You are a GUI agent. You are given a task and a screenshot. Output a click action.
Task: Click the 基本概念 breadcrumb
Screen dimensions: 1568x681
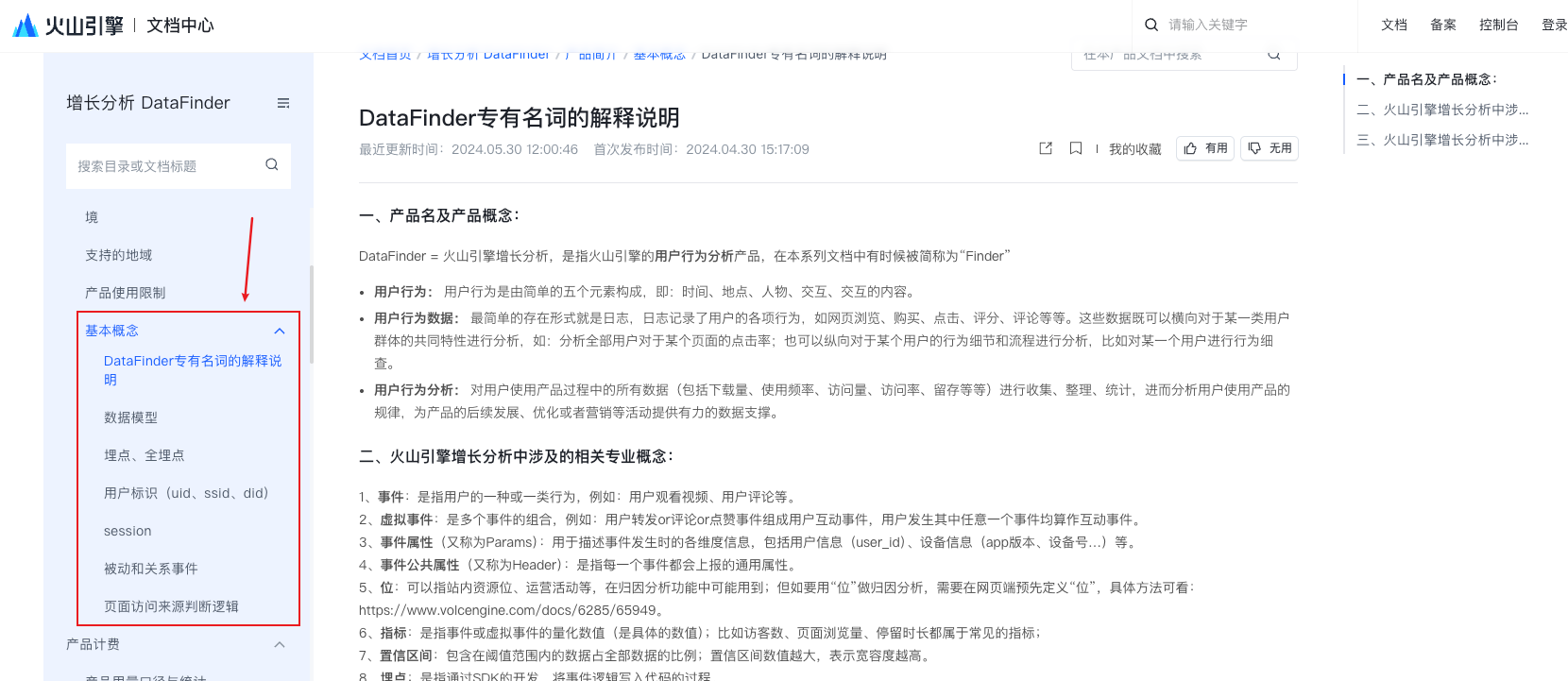[659, 56]
